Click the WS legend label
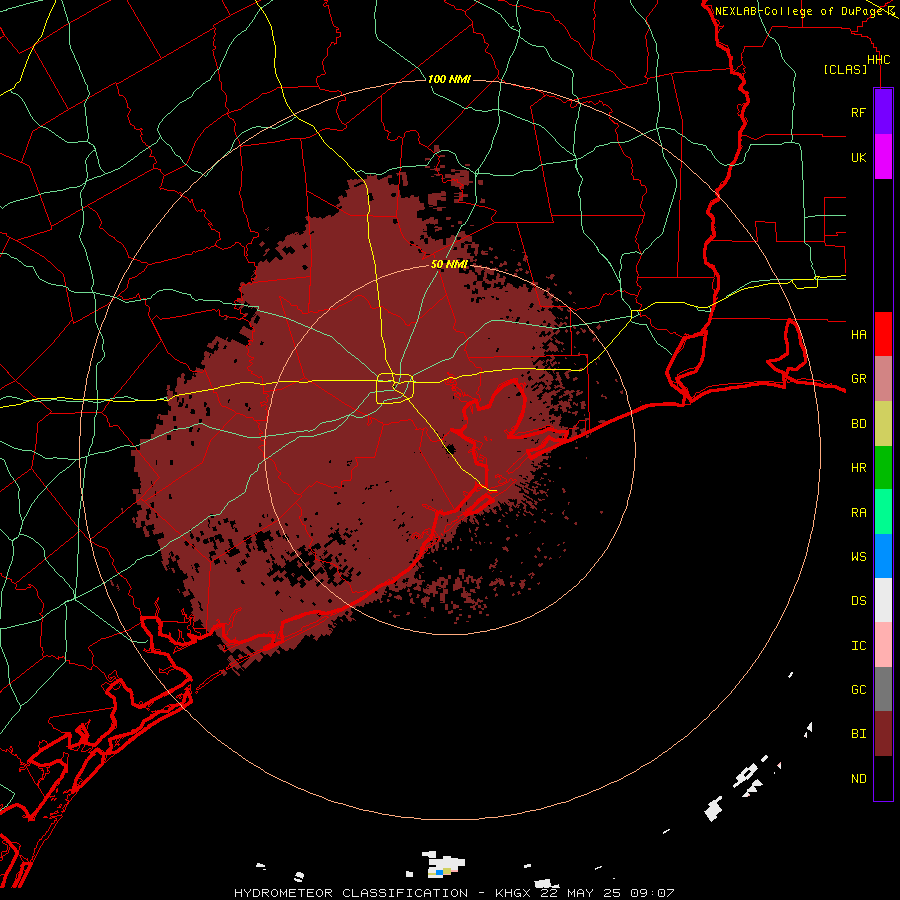The height and width of the screenshot is (900, 900). 858,556
